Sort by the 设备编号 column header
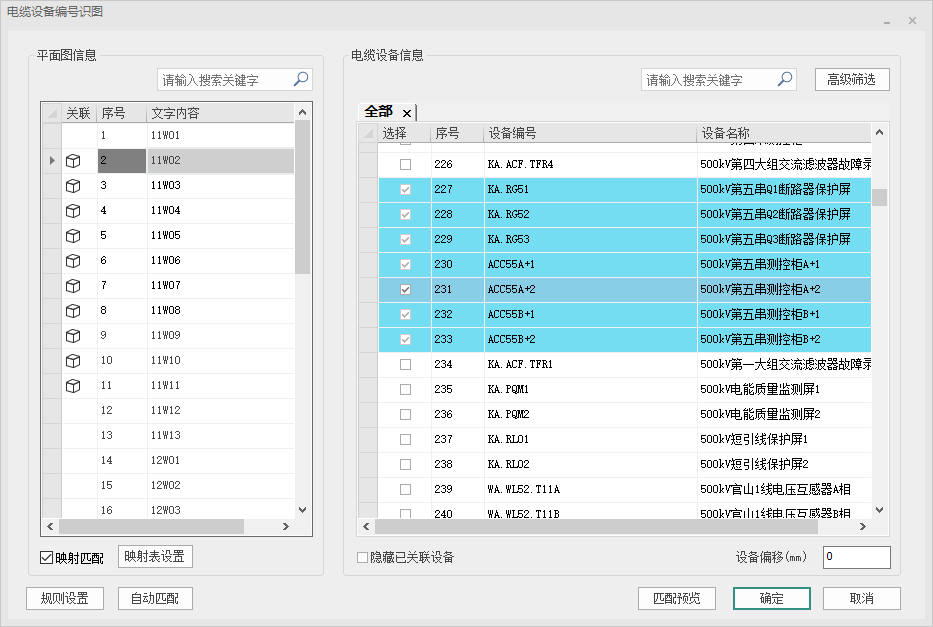933x627 pixels. [x=589, y=133]
